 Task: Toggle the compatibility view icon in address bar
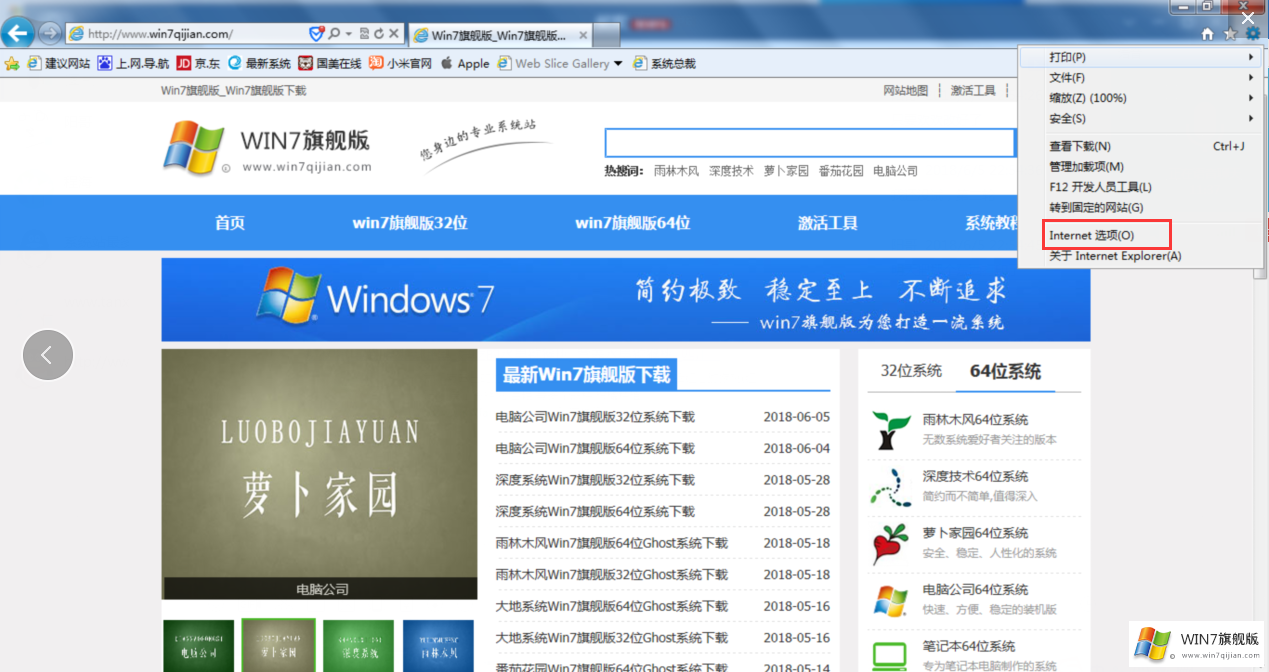coord(364,33)
